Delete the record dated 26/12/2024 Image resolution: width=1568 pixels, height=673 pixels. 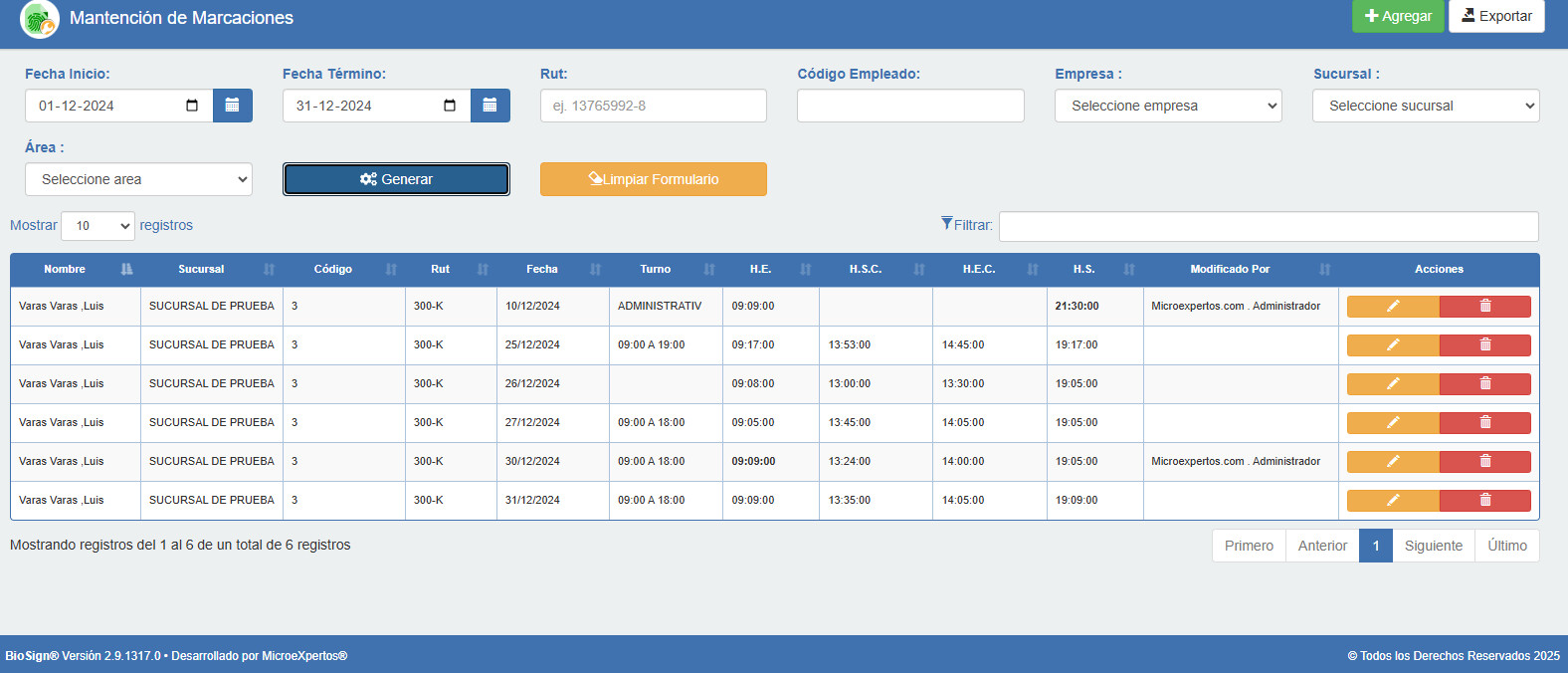coord(1485,384)
